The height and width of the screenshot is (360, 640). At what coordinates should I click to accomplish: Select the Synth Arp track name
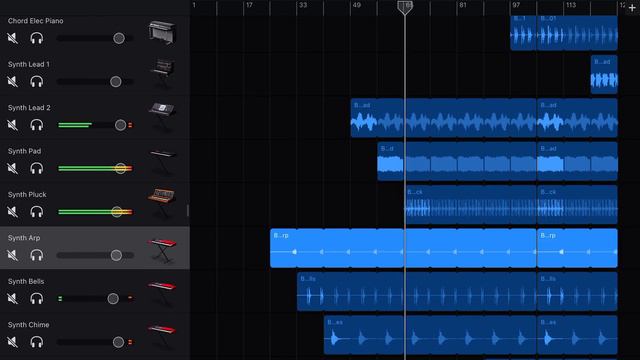[24, 238]
